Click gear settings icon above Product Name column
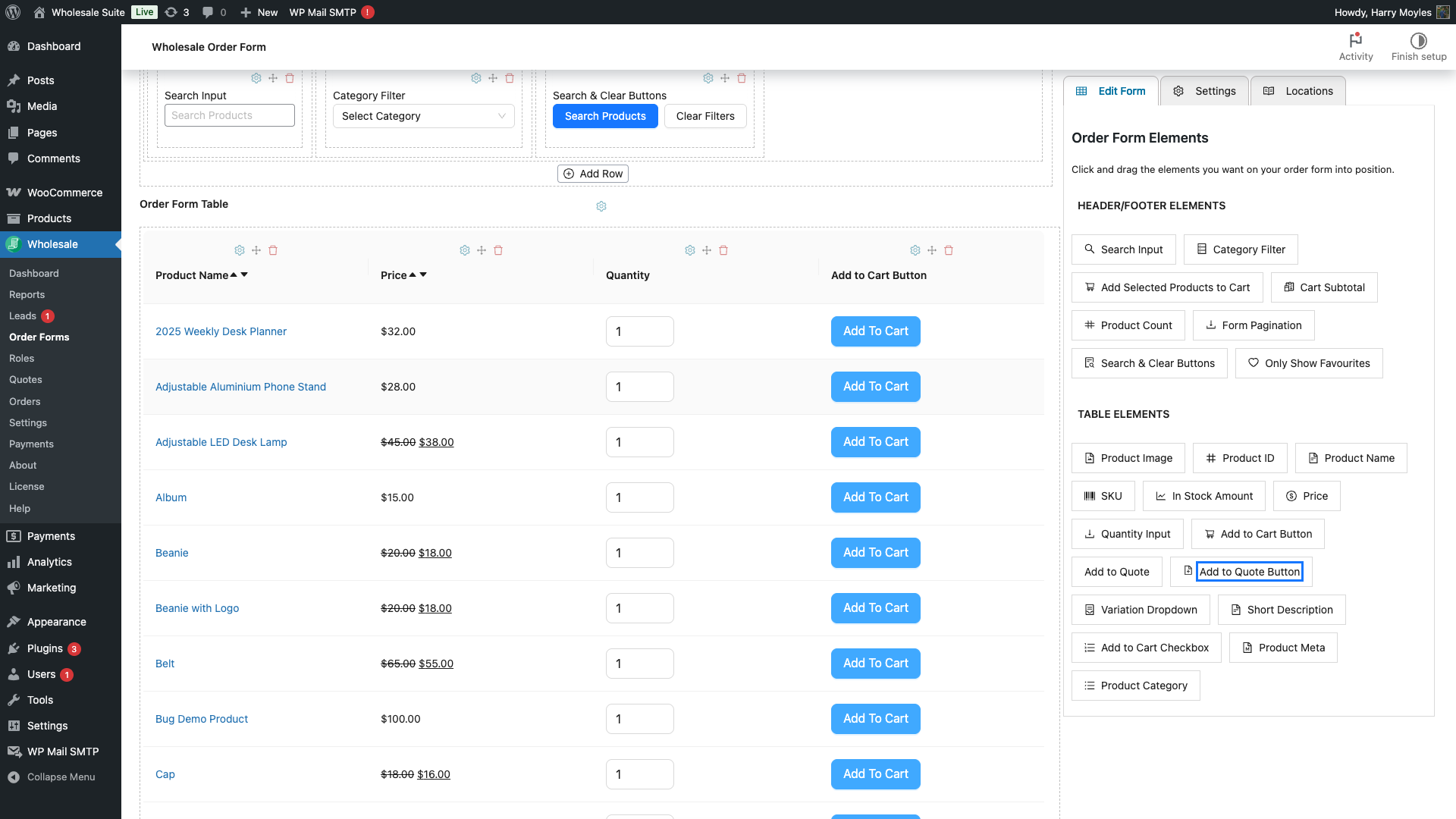 pyautogui.click(x=240, y=250)
